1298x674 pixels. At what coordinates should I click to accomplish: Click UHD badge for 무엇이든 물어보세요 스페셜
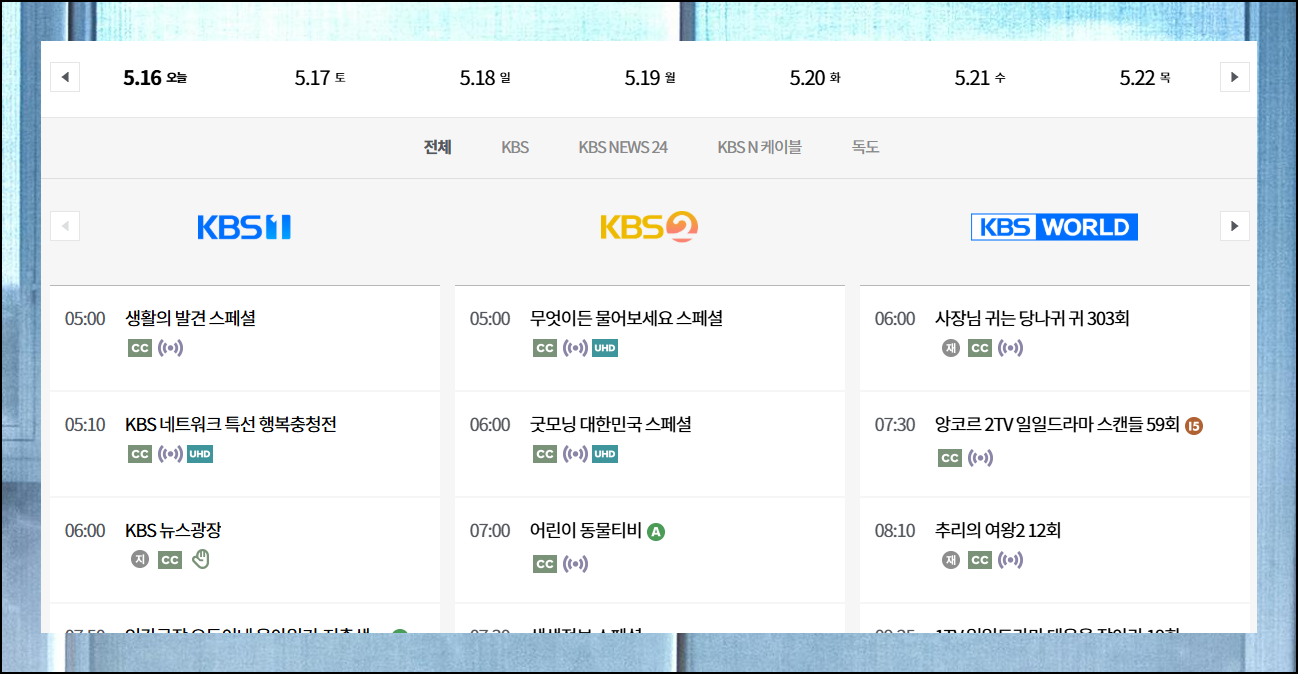pos(605,348)
